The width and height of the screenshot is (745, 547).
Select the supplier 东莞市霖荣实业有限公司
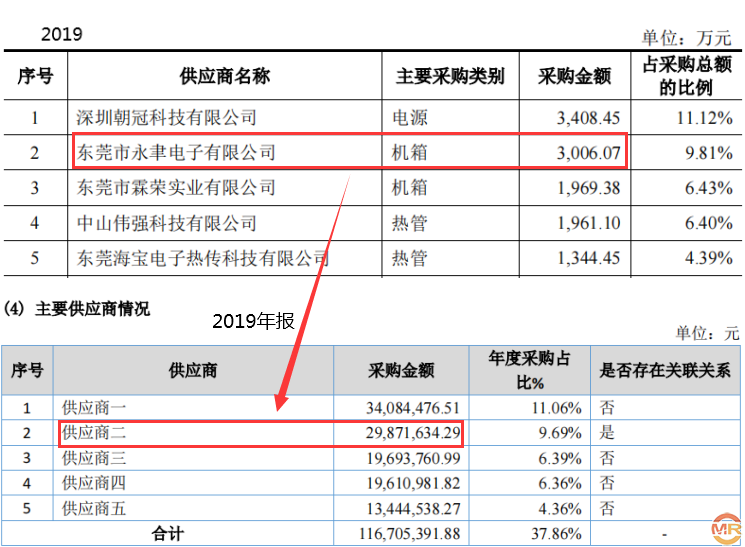coord(176,188)
